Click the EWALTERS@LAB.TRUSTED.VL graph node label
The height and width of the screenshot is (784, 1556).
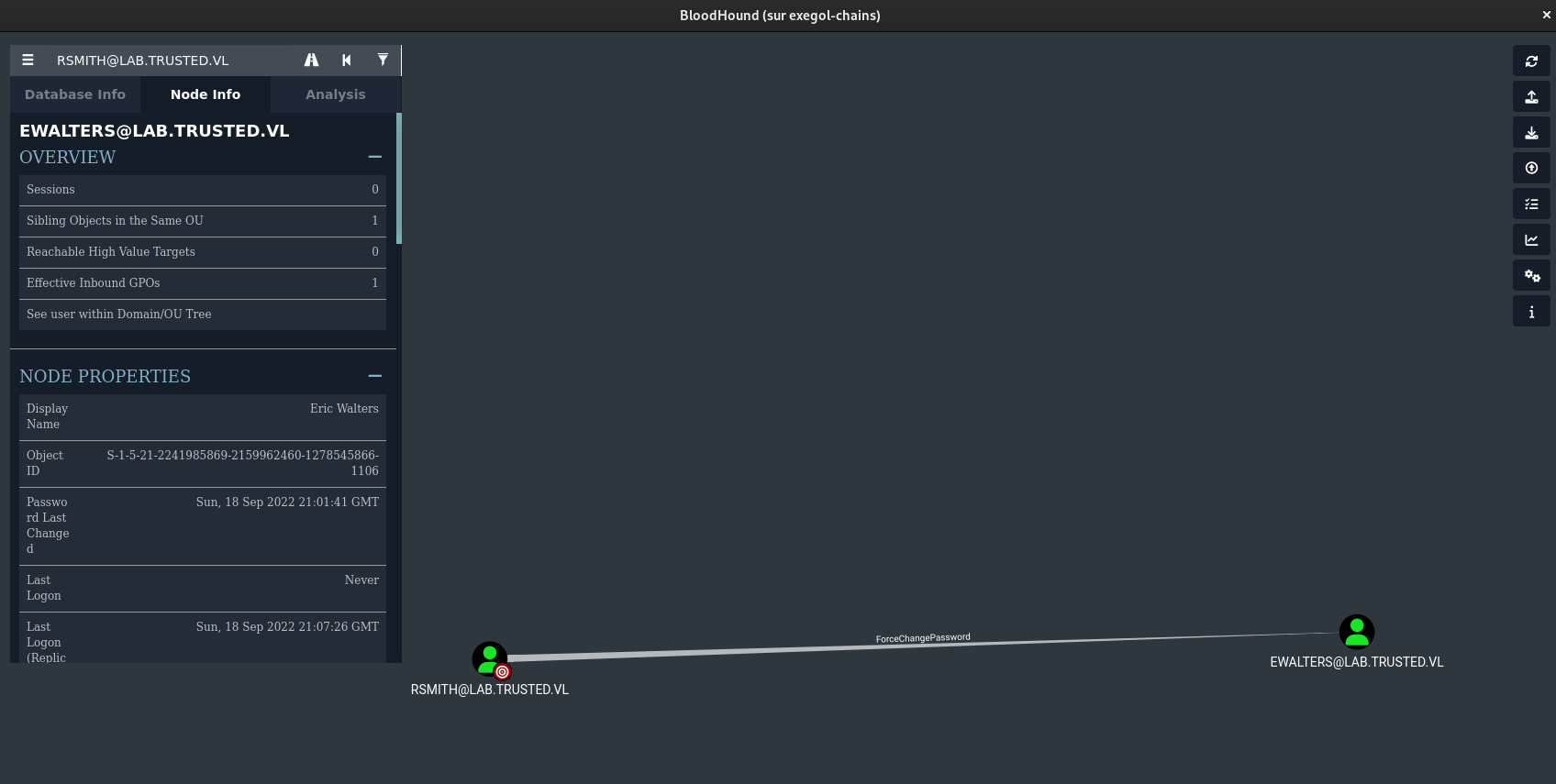(x=1357, y=662)
